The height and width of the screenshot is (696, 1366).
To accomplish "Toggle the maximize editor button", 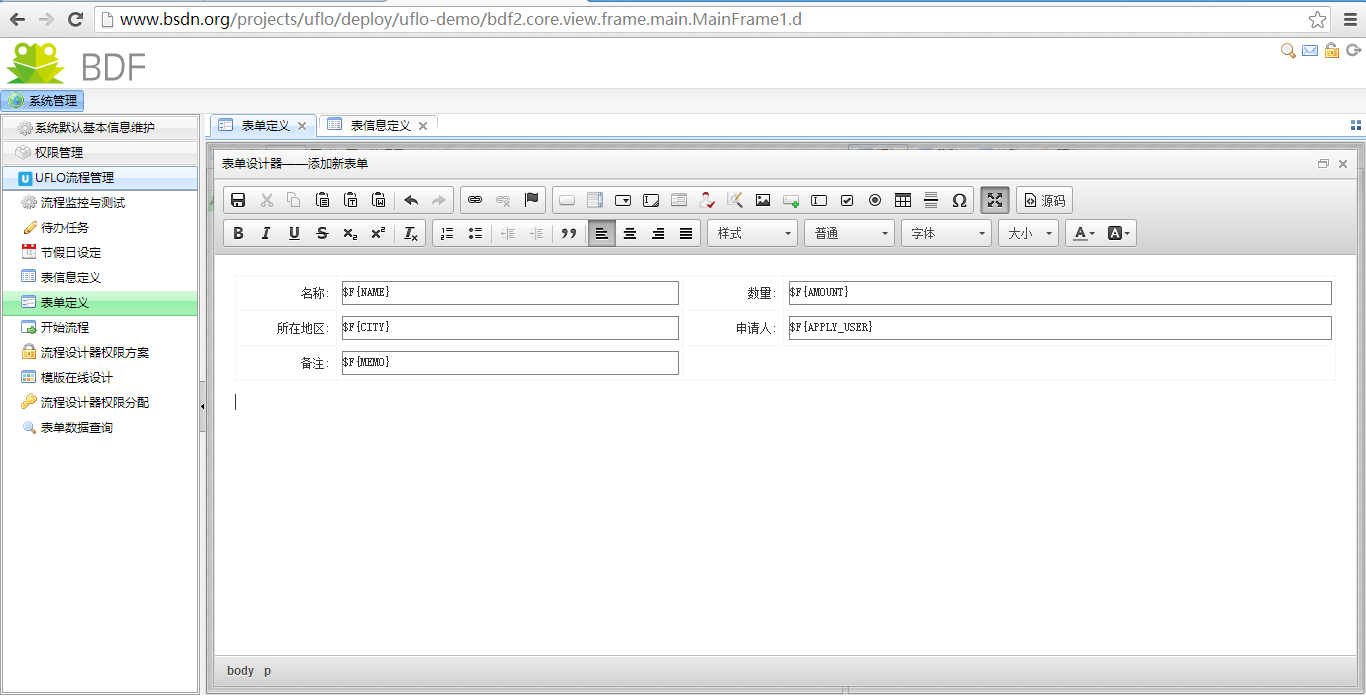I will 994,200.
